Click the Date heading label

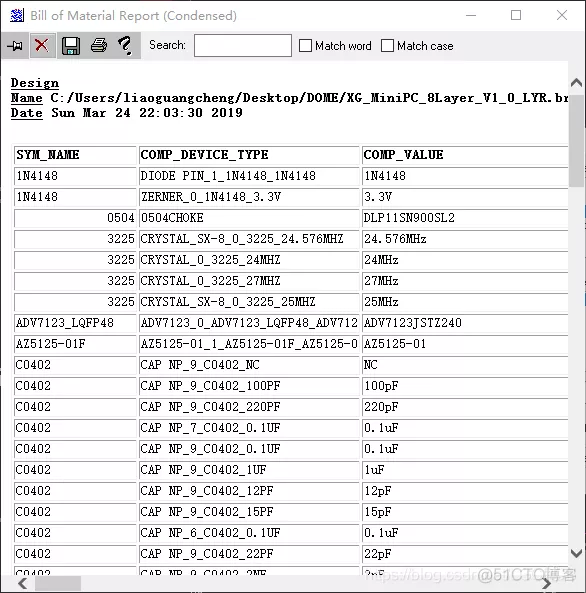26,113
